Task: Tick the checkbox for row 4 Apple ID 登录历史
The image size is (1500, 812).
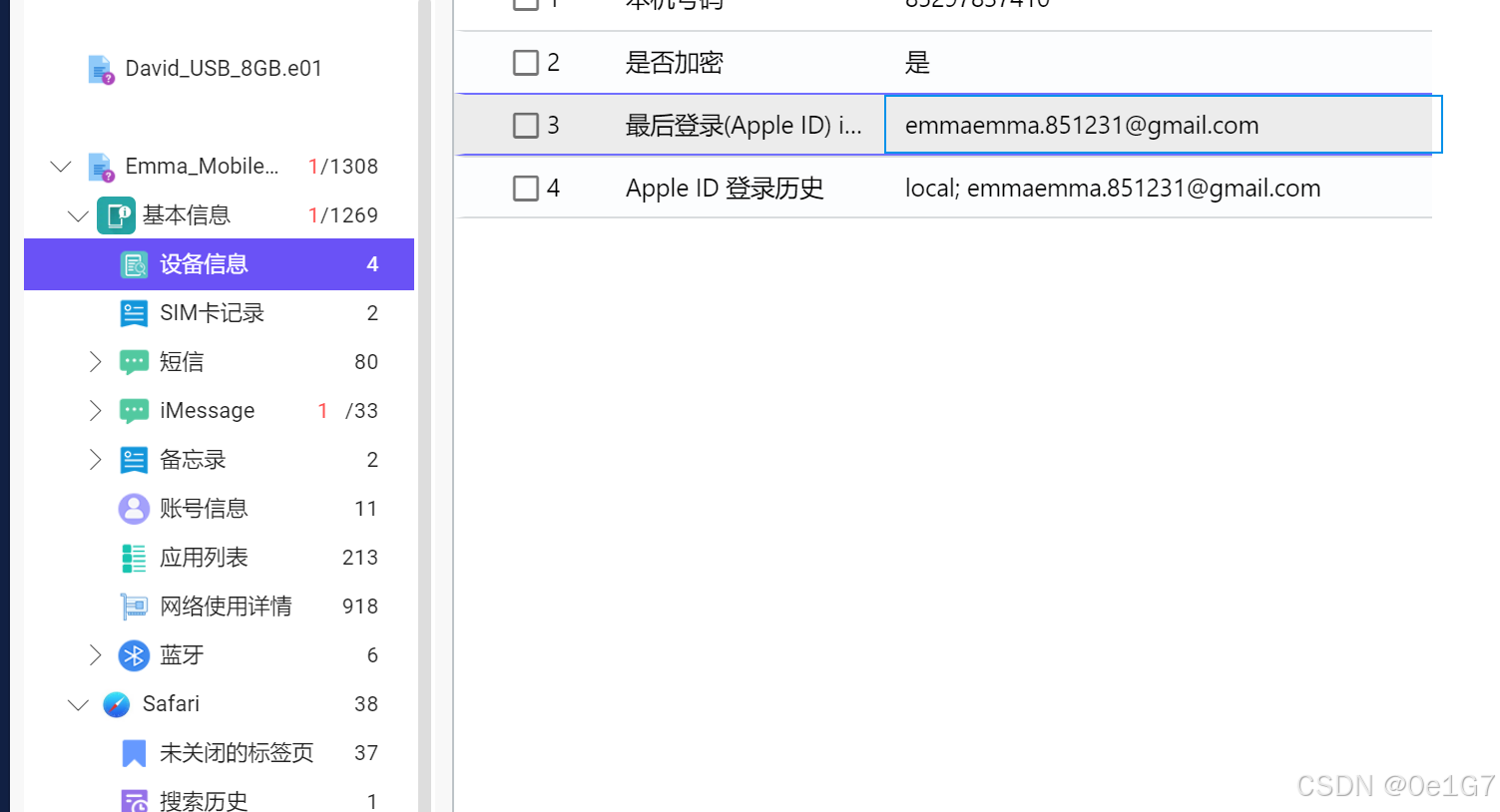Action: pos(526,189)
